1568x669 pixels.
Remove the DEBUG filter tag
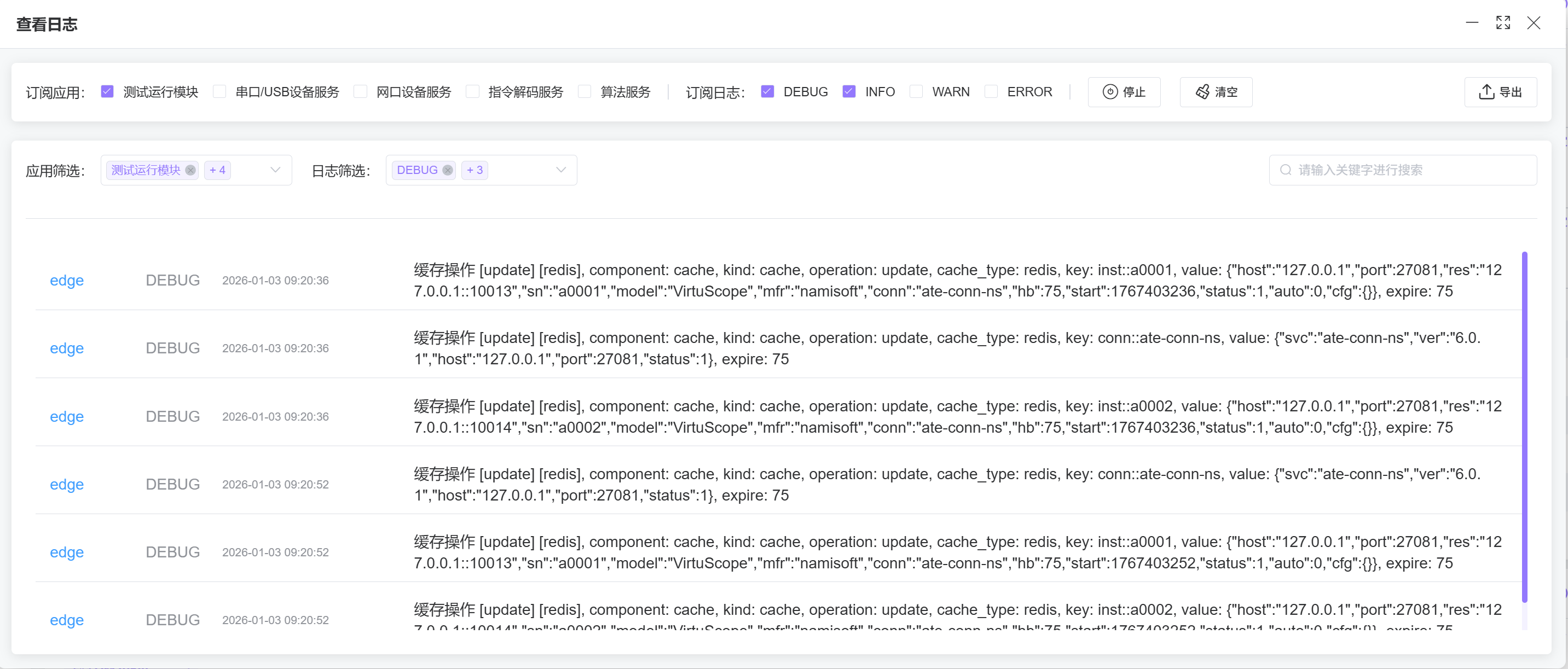(x=447, y=170)
